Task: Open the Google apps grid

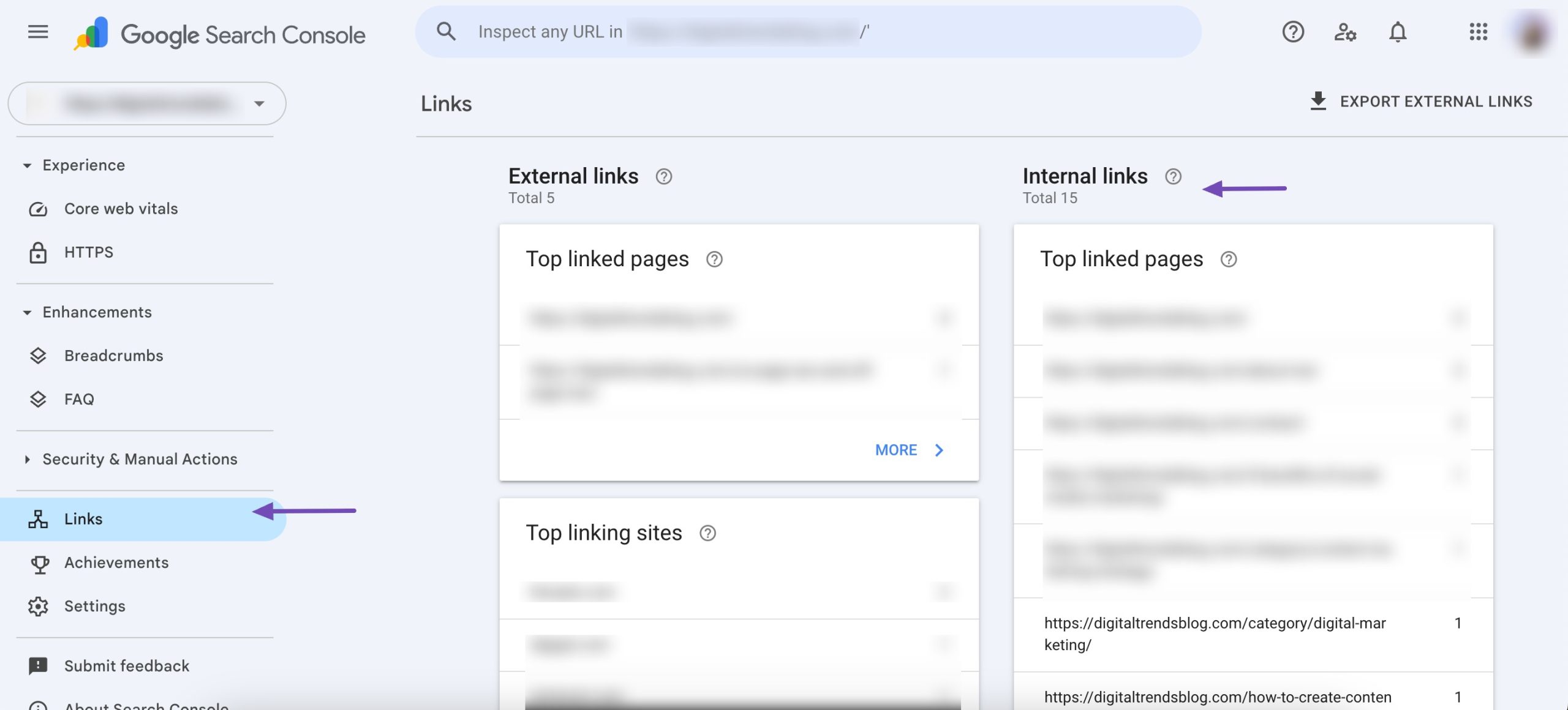Action: [1479, 32]
